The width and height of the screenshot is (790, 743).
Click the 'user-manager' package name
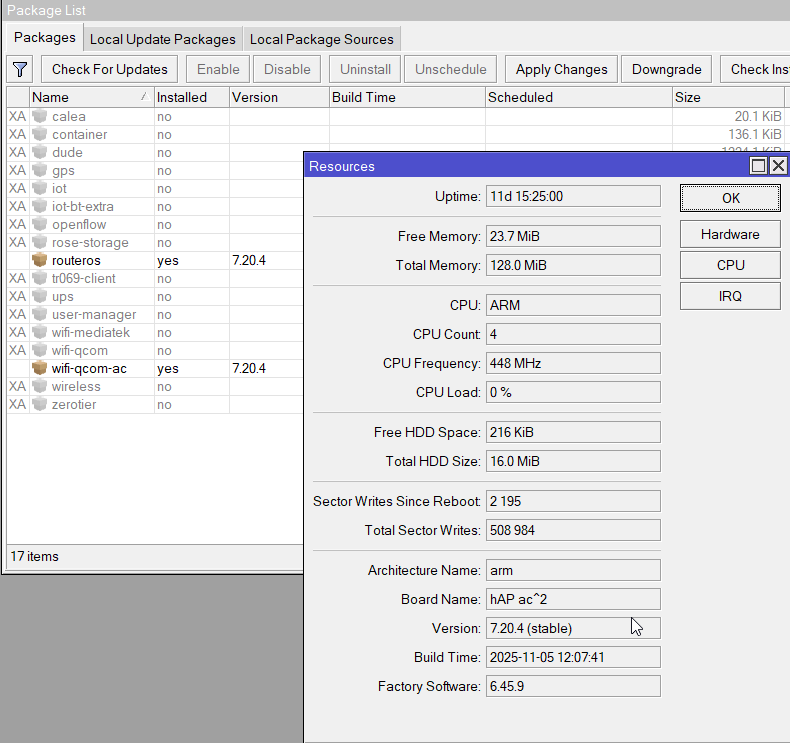94,314
